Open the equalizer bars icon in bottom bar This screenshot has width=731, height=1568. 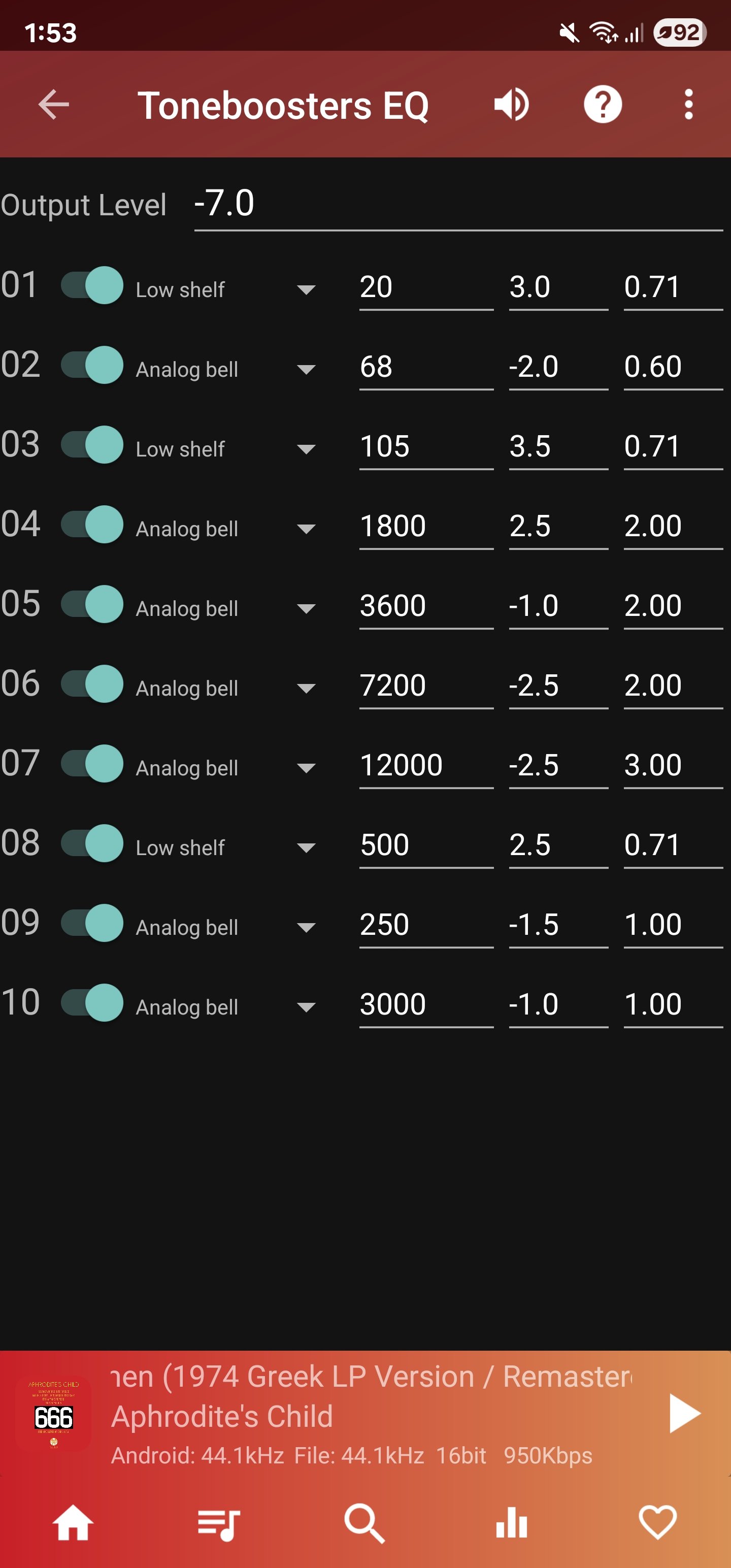tap(511, 1522)
